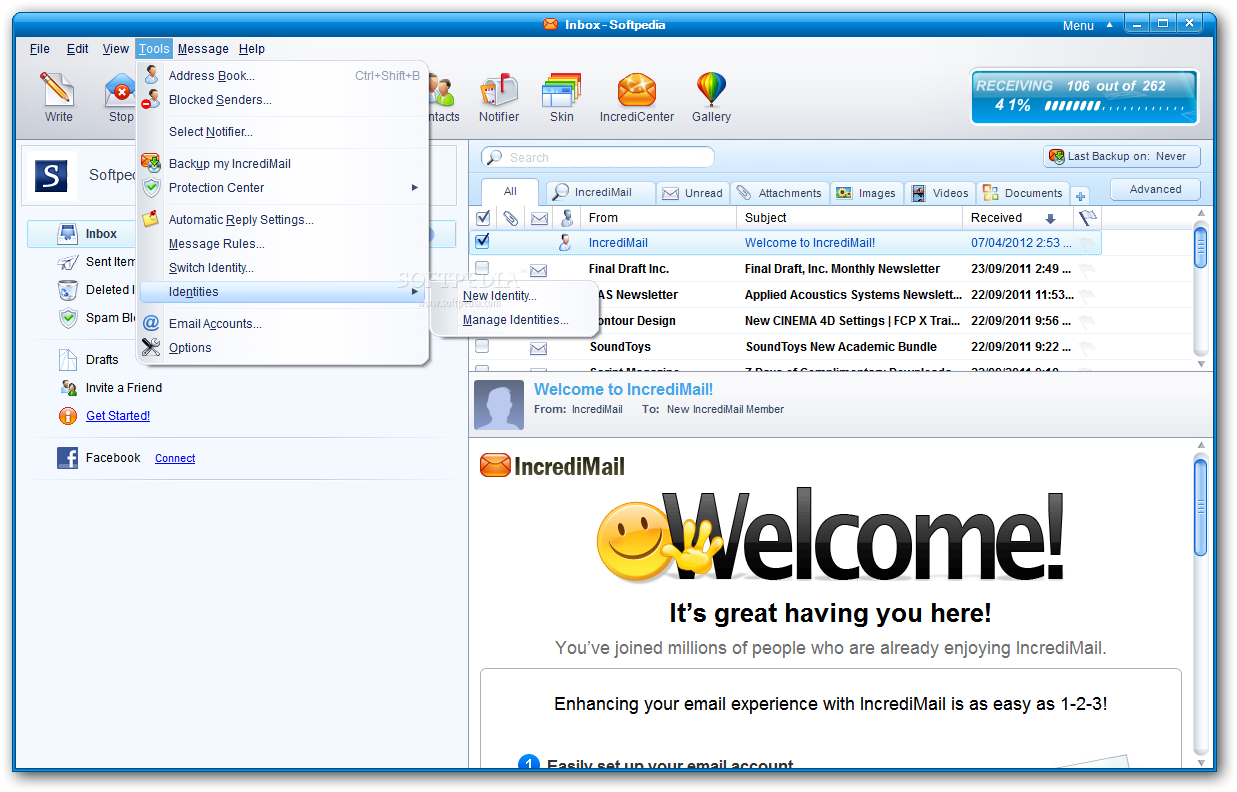1237x792 pixels.
Task: Open the Skin toolbar icon
Action: [561, 90]
